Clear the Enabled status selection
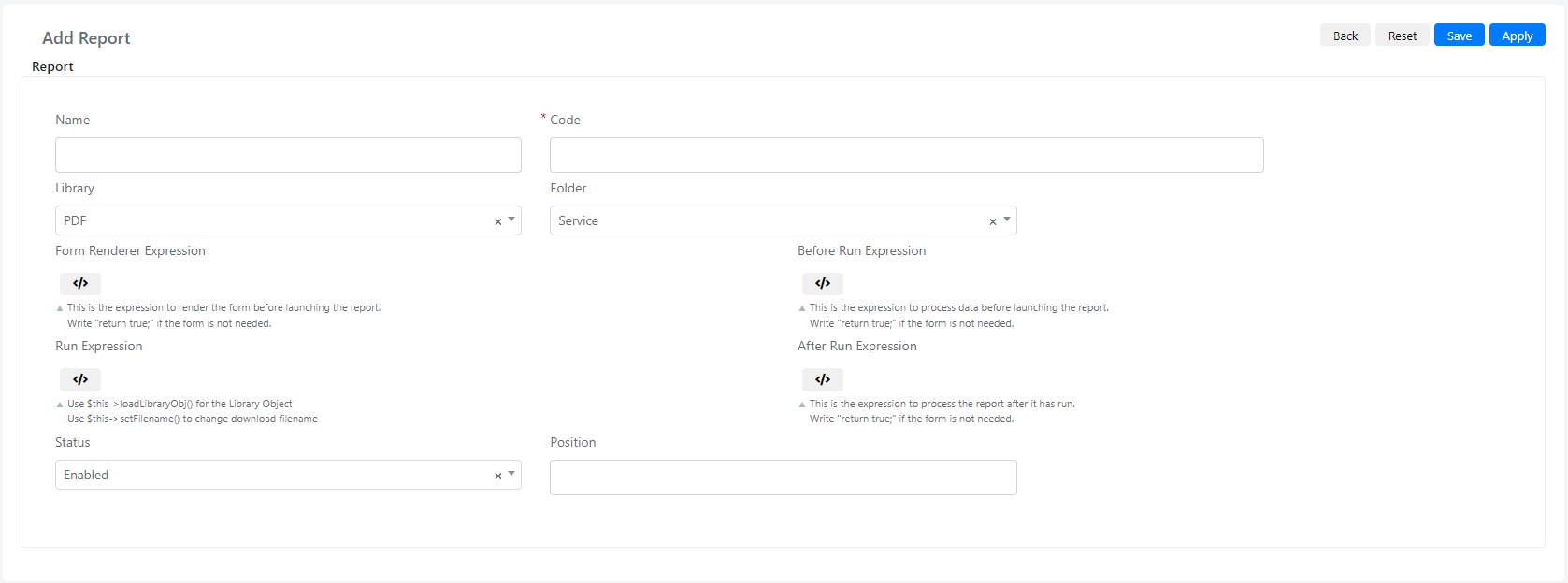Image resolution: width=1568 pixels, height=583 pixels. tap(497, 476)
